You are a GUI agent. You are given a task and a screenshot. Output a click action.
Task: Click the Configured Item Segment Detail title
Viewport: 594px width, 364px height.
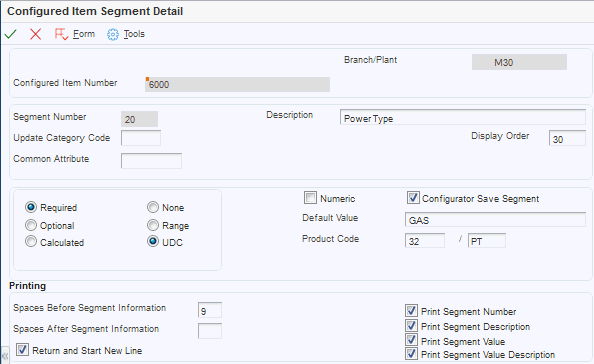pos(95,11)
